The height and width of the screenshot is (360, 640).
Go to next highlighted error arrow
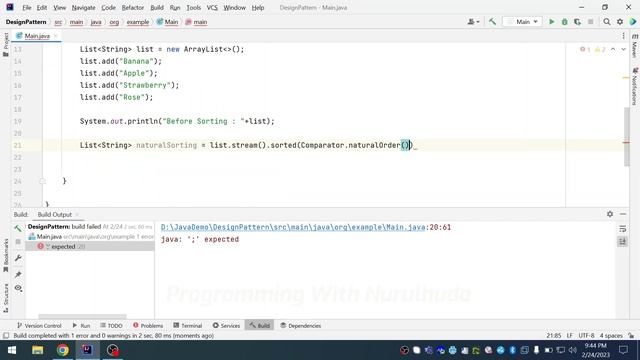[x=623, y=49]
